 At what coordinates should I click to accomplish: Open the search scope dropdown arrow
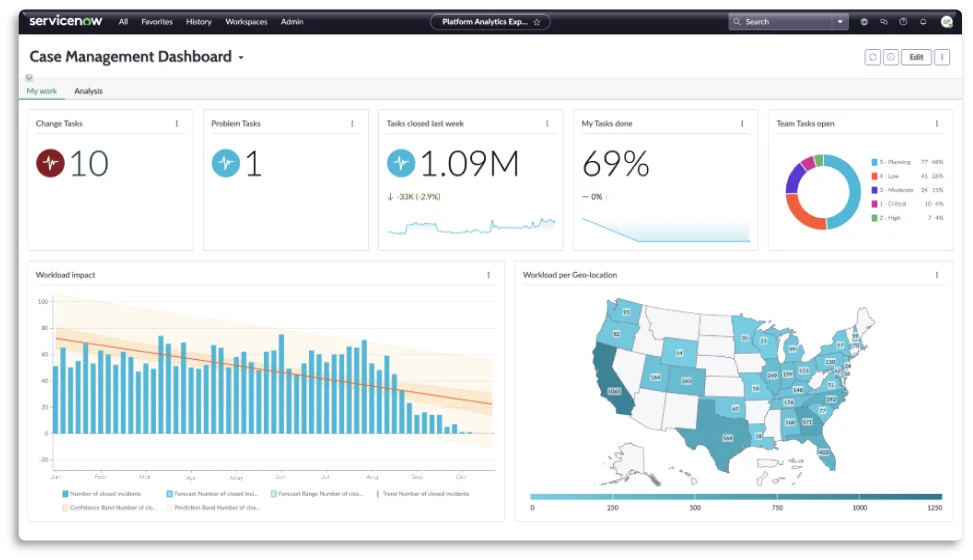[840, 21]
